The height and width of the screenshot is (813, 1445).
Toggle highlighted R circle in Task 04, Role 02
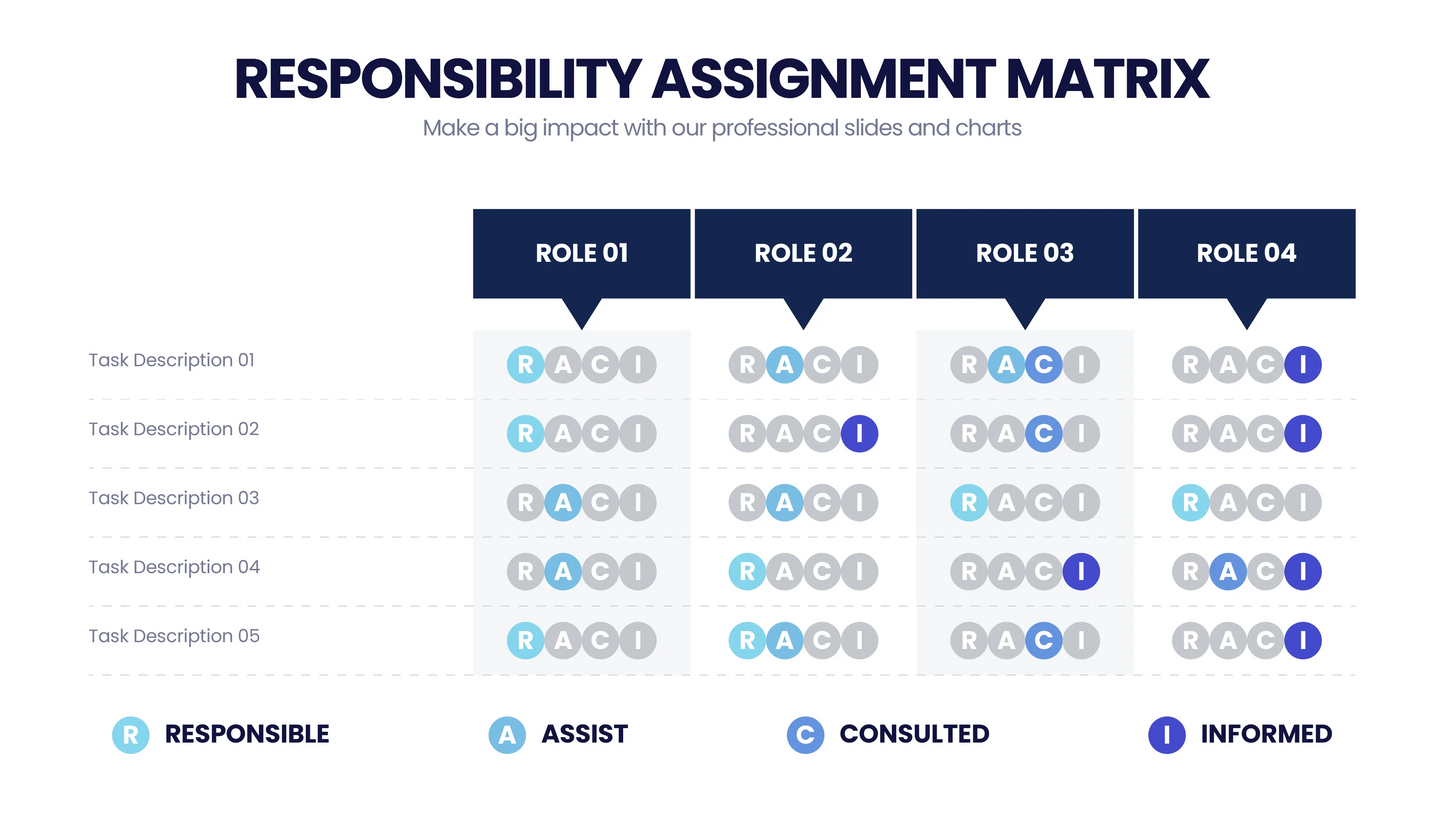point(747,572)
